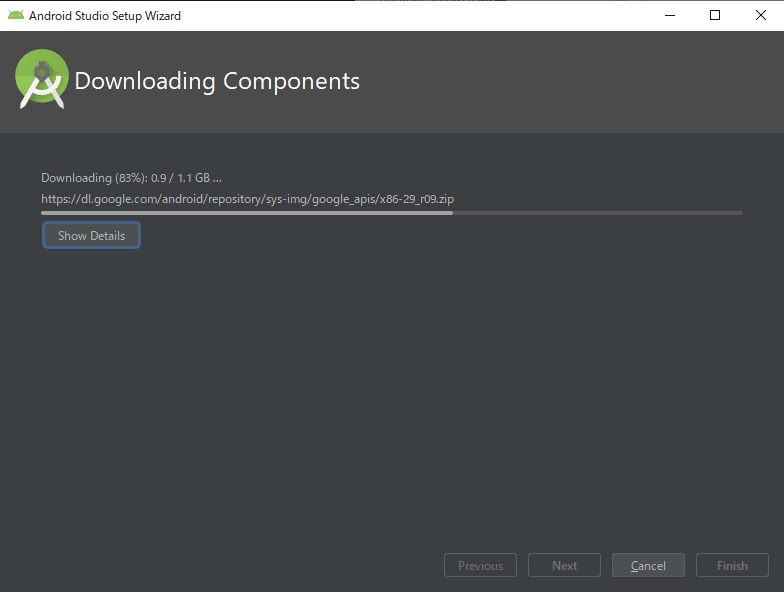Expand download log with Show Details
The width and height of the screenshot is (784, 592).
coord(92,236)
